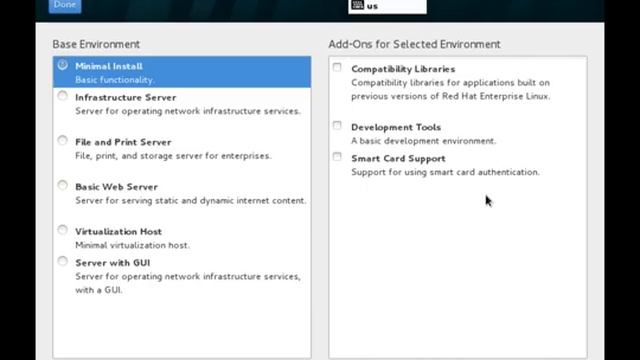Click the Compatibility Libraries title text
The width and height of the screenshot is (640, 360).
[x=403, y=69]
